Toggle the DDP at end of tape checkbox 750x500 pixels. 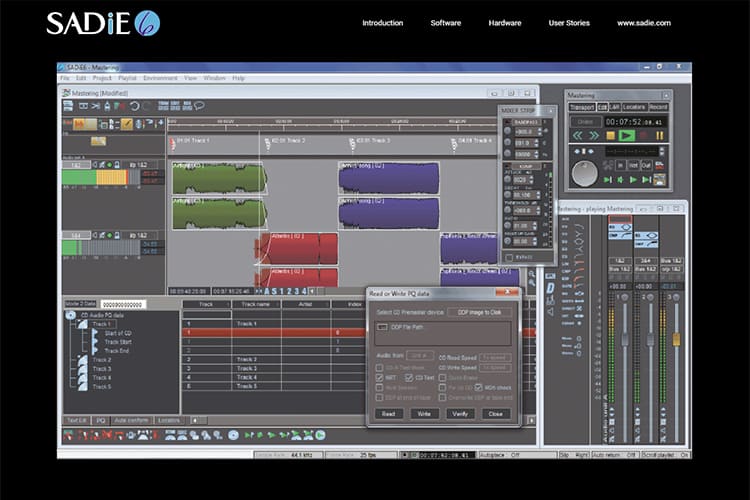pos(379,398)
